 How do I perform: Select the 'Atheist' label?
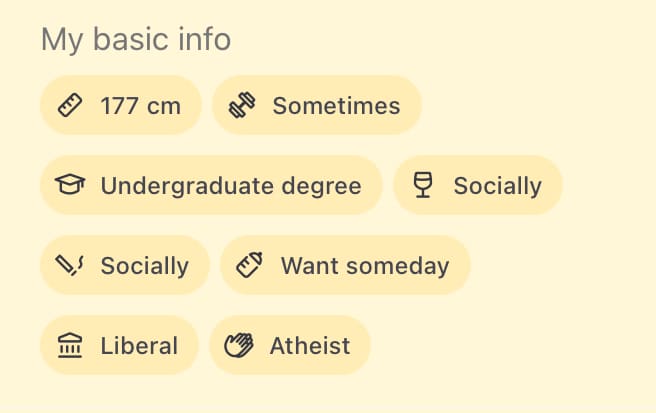[310, 346]
